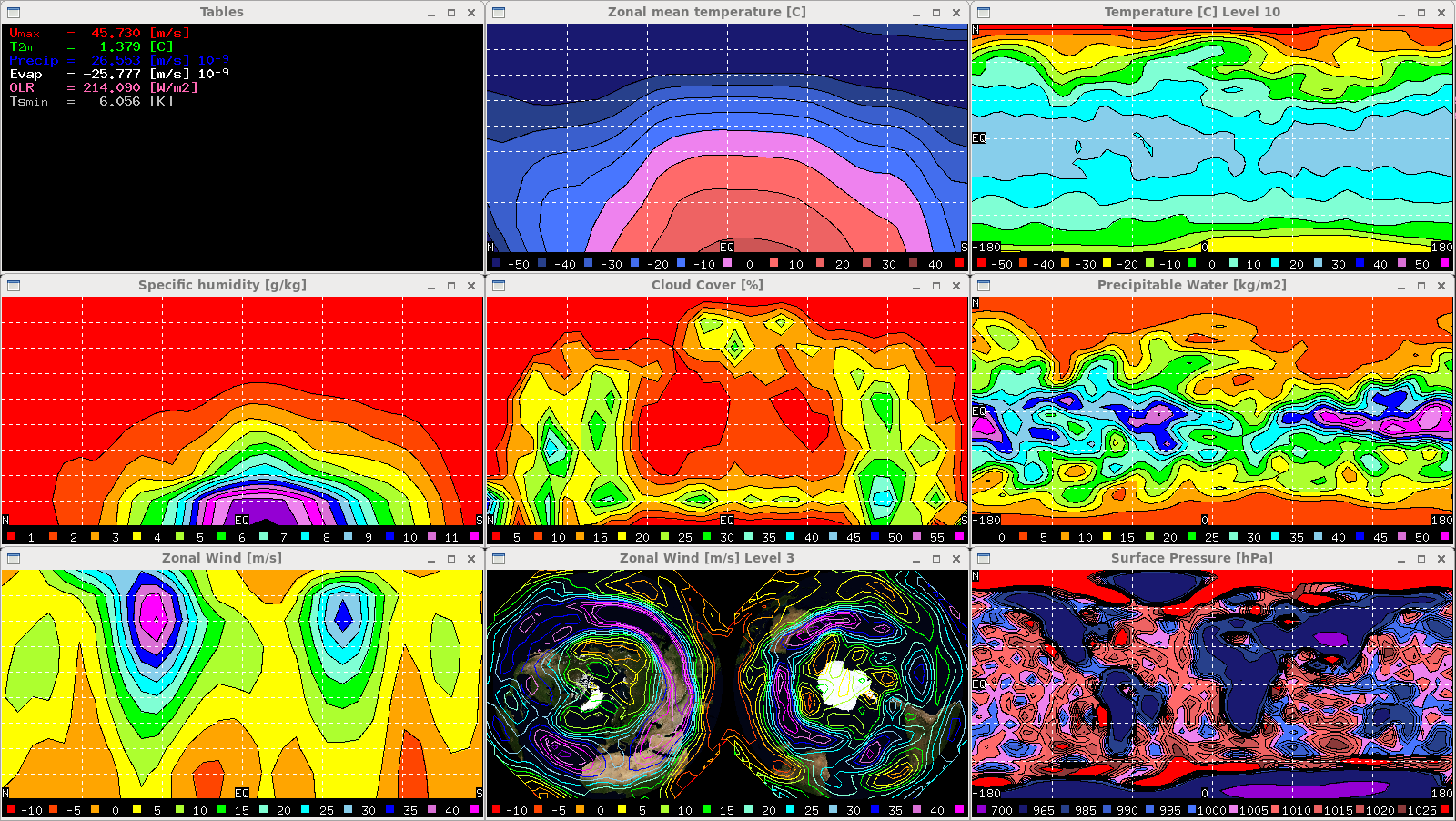Maximize the Precipitable Water window

(x=1421, y=286)
